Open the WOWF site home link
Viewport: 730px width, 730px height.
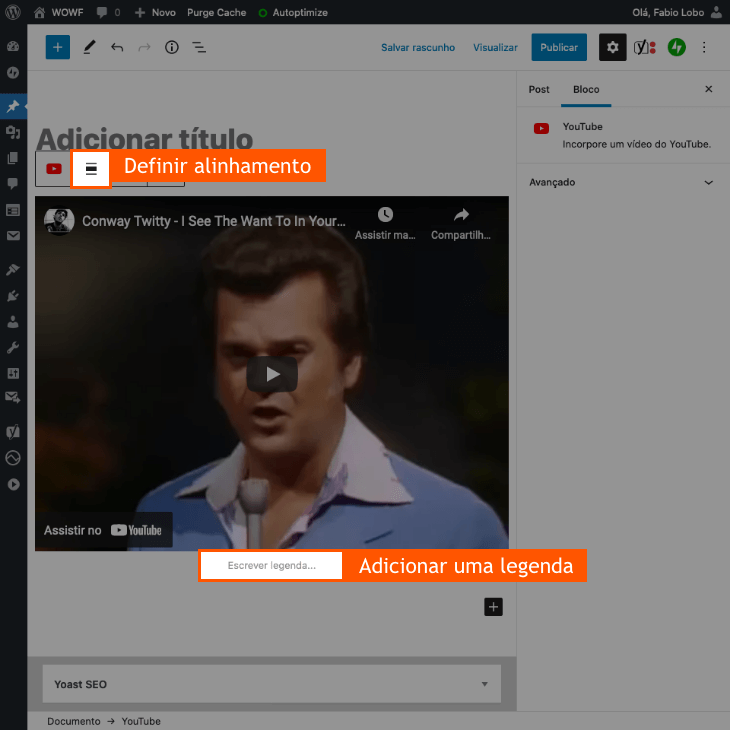click(x=59, y=13)
